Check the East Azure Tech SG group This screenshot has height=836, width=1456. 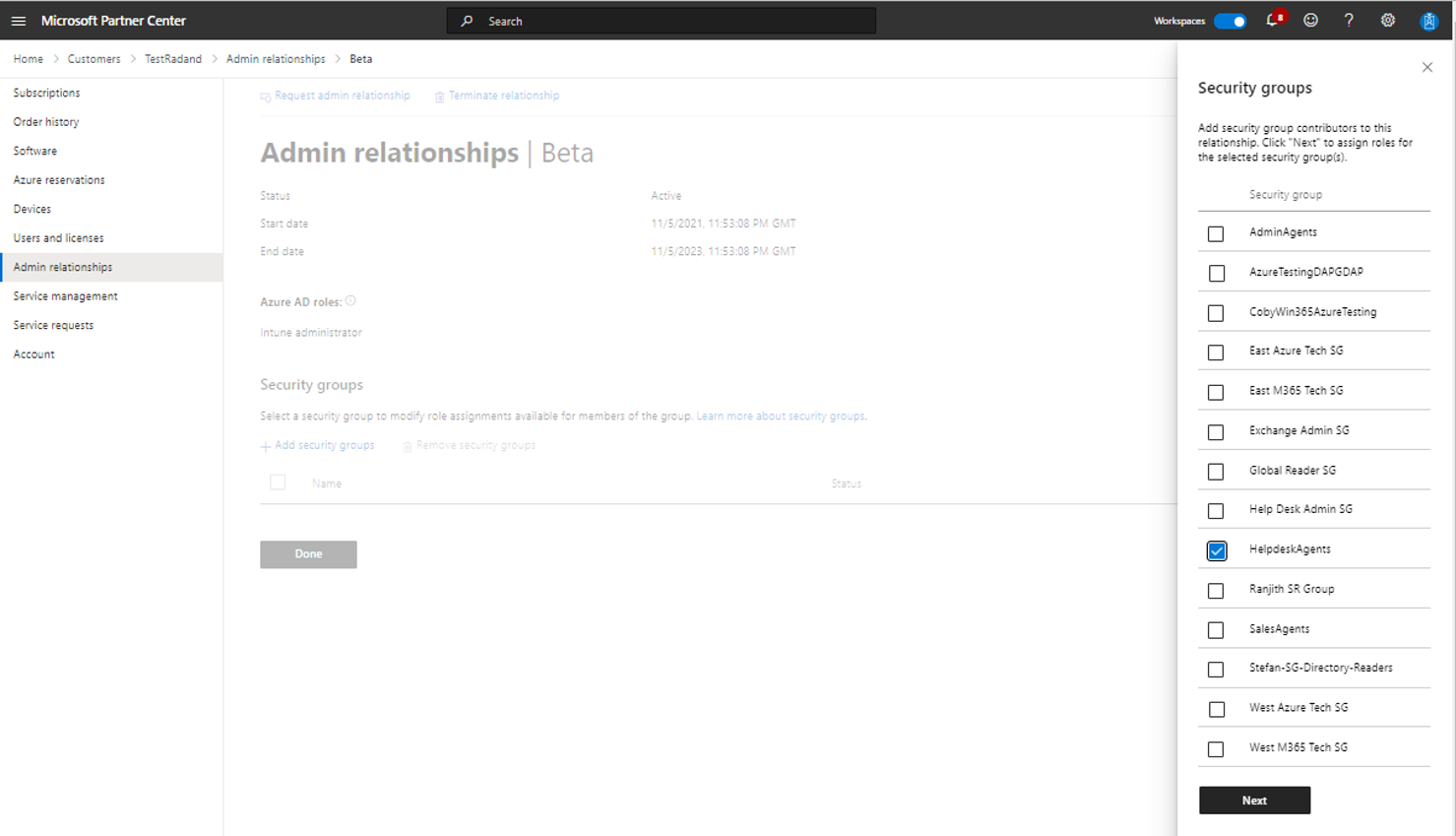(x=1216, y=353)
